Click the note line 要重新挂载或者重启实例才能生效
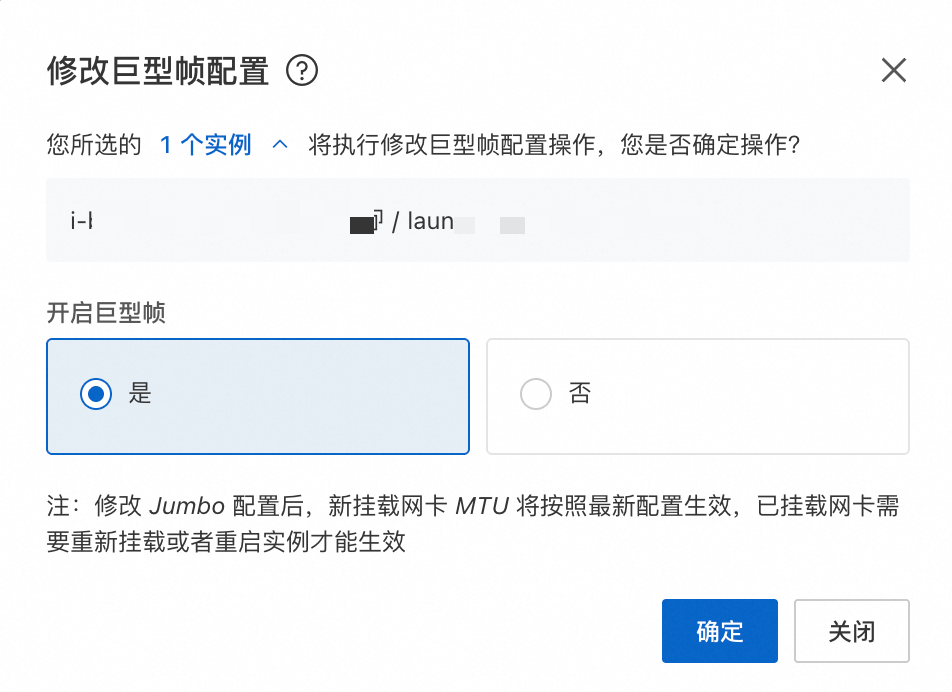The height and width of the screenshot is (692, 952). pos(226,543)
